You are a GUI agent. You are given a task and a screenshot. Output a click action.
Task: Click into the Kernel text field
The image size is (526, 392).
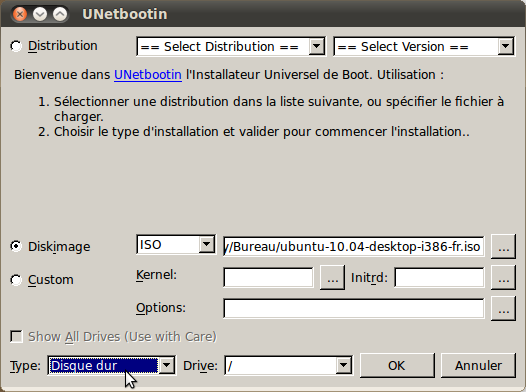(268, 277)
